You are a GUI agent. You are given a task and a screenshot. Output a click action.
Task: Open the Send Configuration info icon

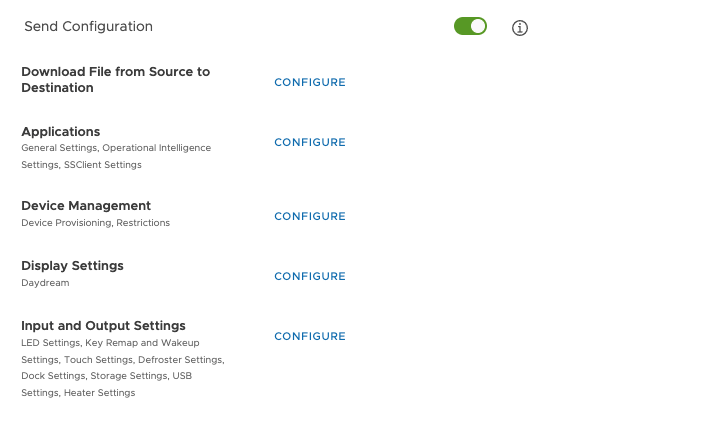coord(520,28)
